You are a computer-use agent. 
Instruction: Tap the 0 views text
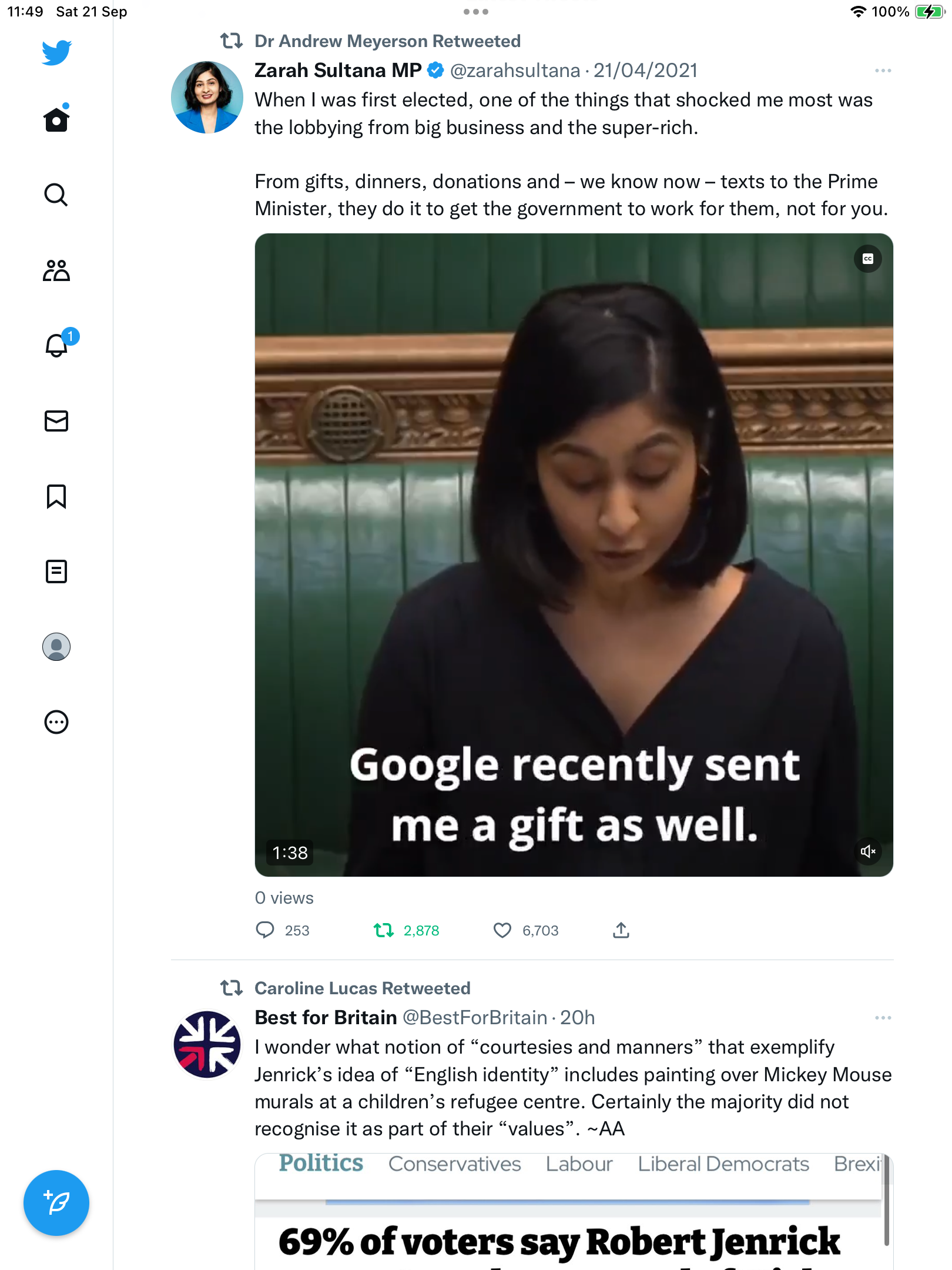coord(284,898)
